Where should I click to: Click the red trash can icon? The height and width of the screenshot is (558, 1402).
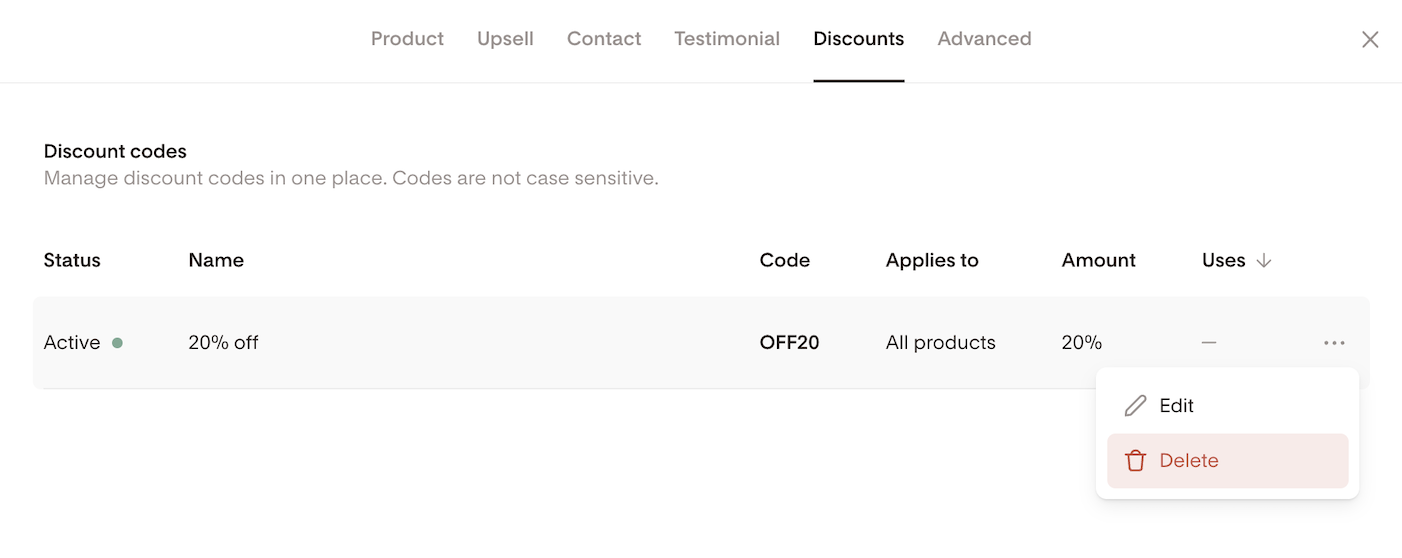1135,461
